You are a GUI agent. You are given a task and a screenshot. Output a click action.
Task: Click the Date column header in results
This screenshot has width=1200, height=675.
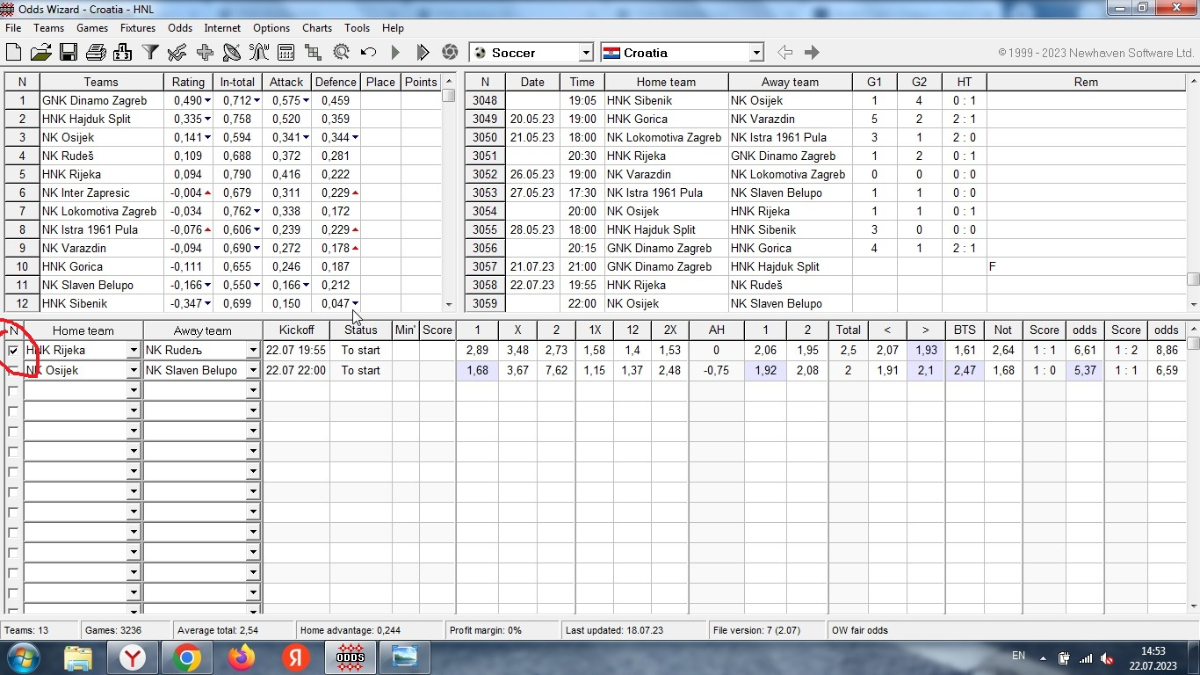click(x=532, y=82)
